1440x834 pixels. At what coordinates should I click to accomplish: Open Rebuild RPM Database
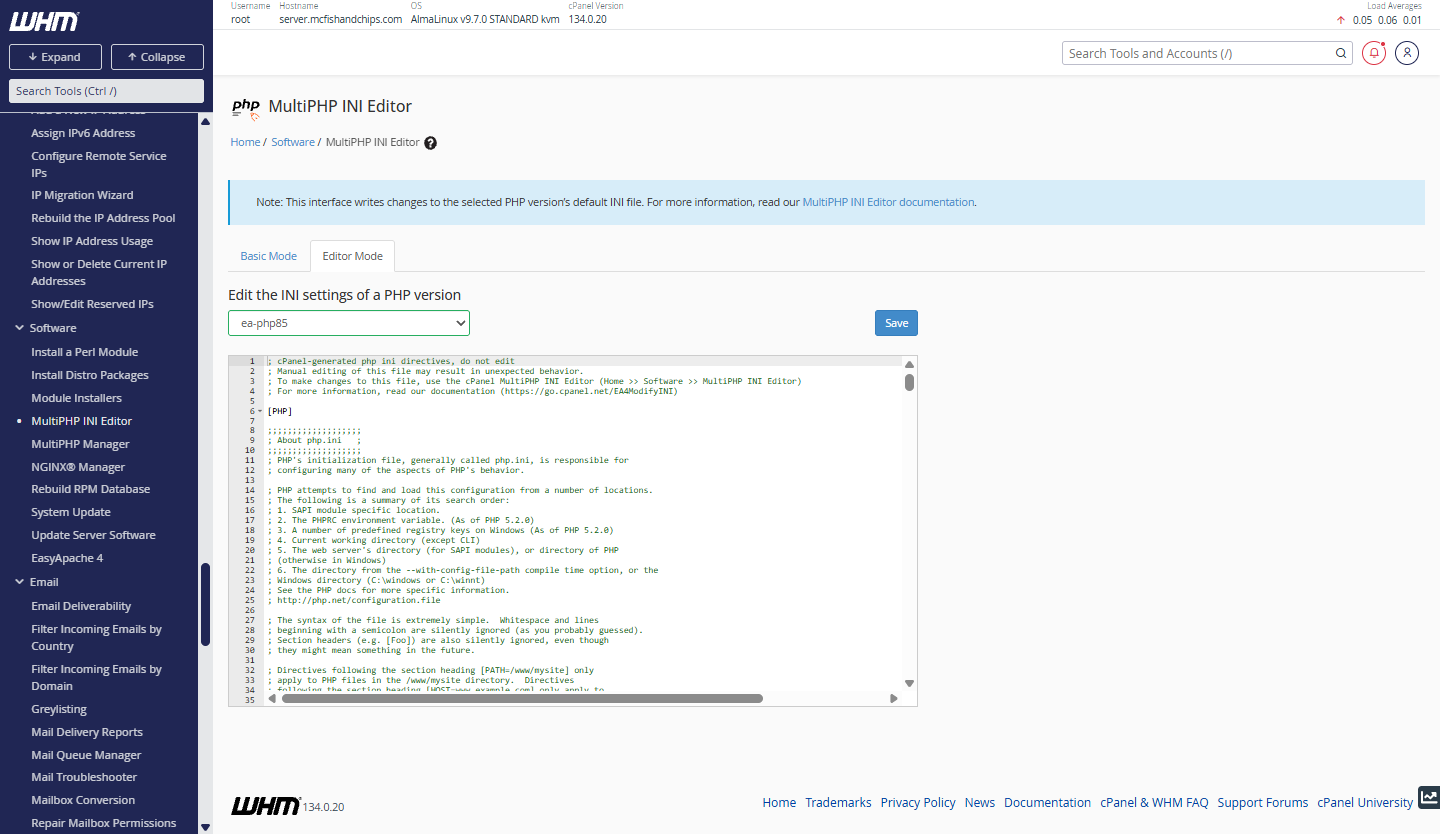click(x=90, y=489)
